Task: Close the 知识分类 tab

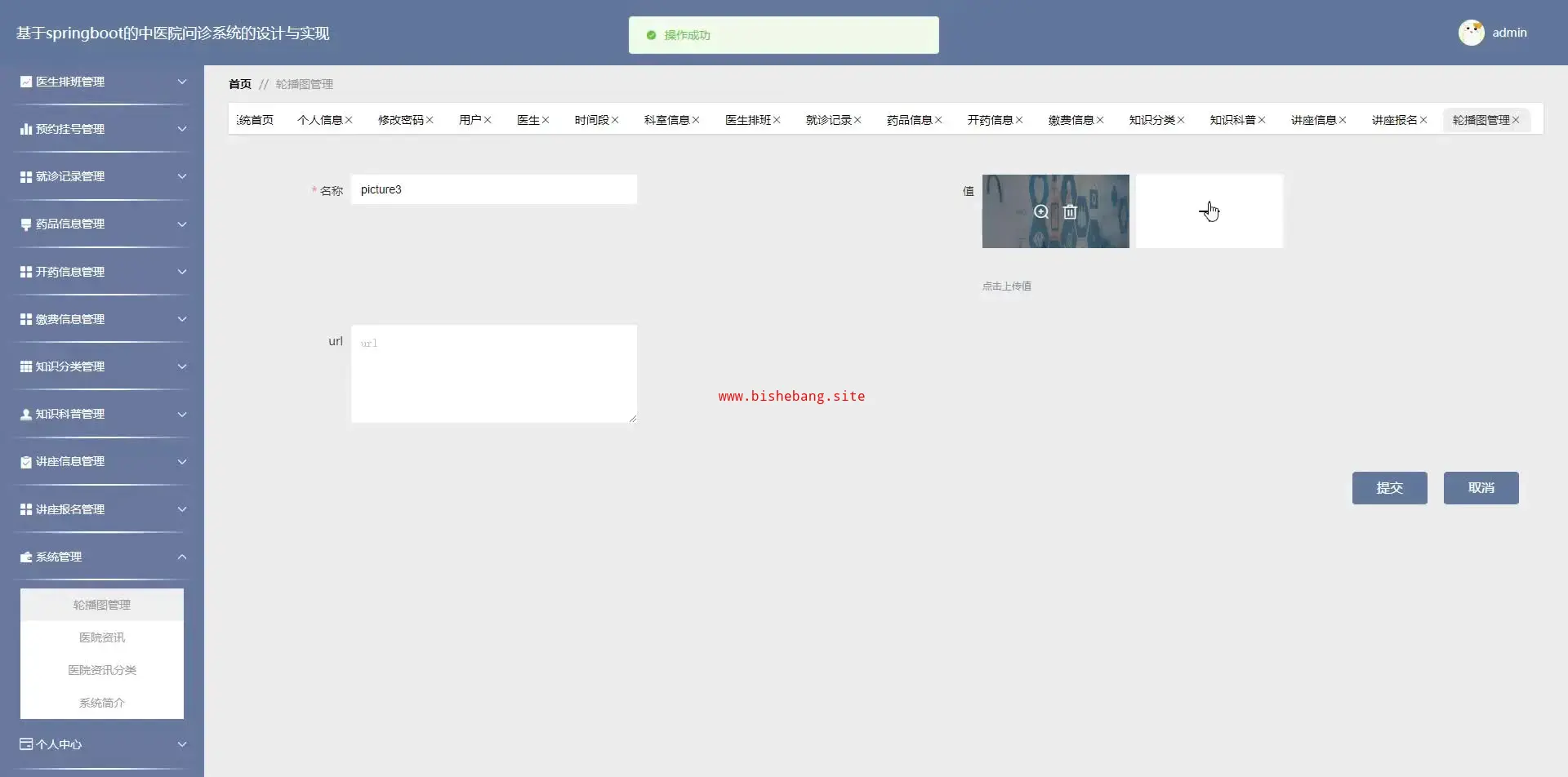Action: (1181, 120)
